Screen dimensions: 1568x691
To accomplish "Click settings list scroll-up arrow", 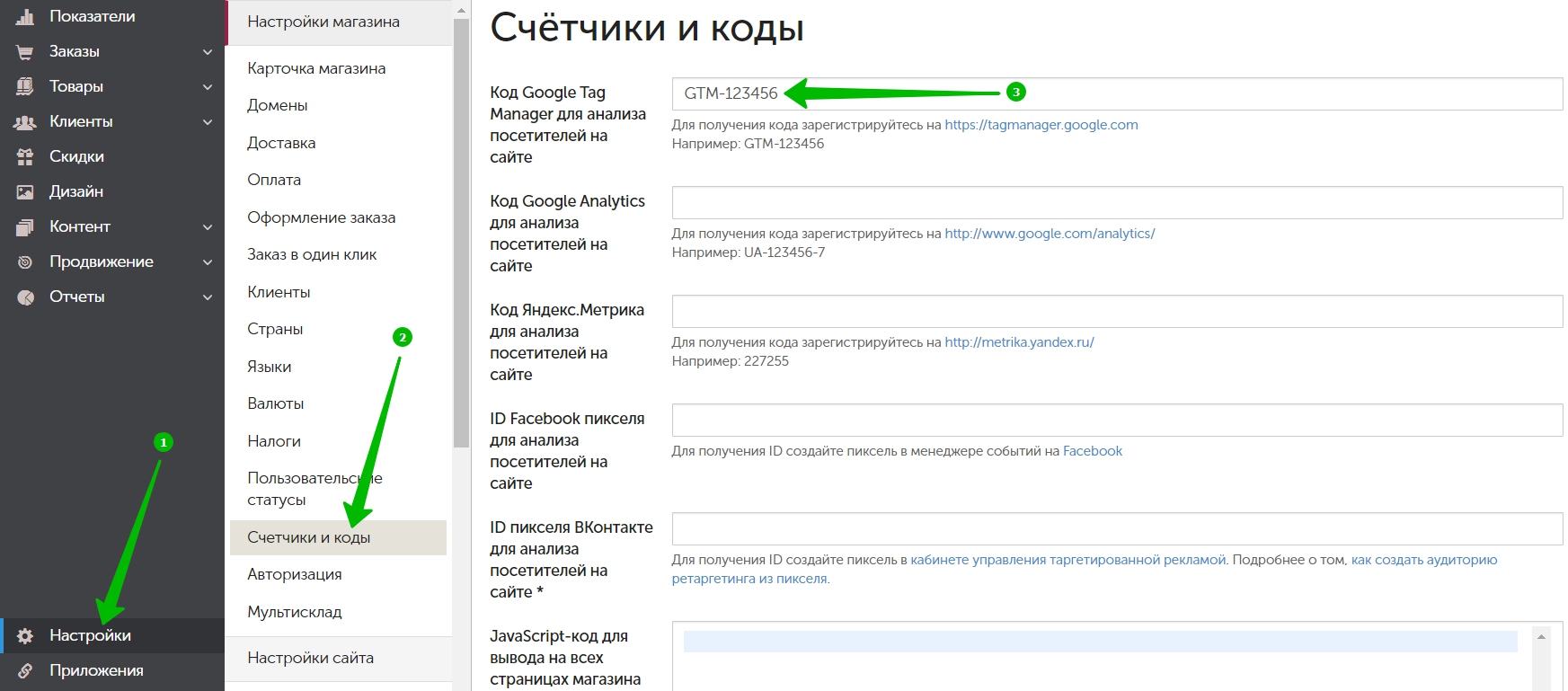I will (x=462, y=11).
